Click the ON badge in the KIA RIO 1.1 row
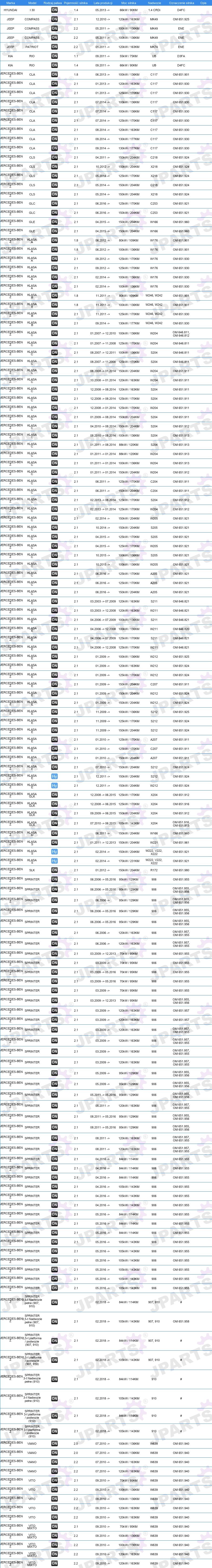This screenshot has height=1568, width=212. pyautogui.click(x=54, y=56)
